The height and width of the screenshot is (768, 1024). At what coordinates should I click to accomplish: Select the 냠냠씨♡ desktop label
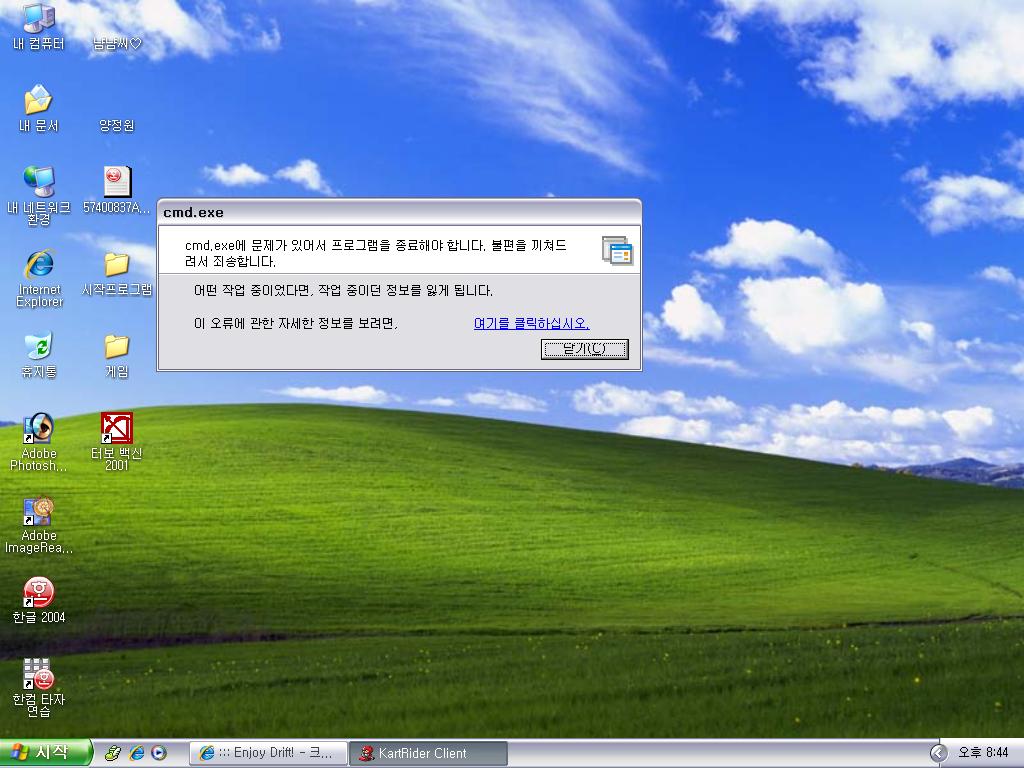point(117,44)
